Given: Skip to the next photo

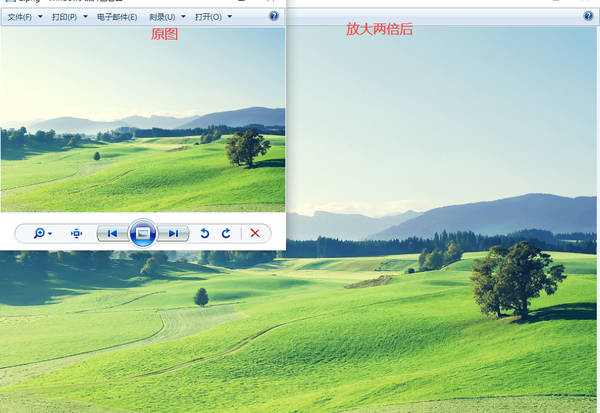Looking at the screenshot, I should tap(174, 233).
